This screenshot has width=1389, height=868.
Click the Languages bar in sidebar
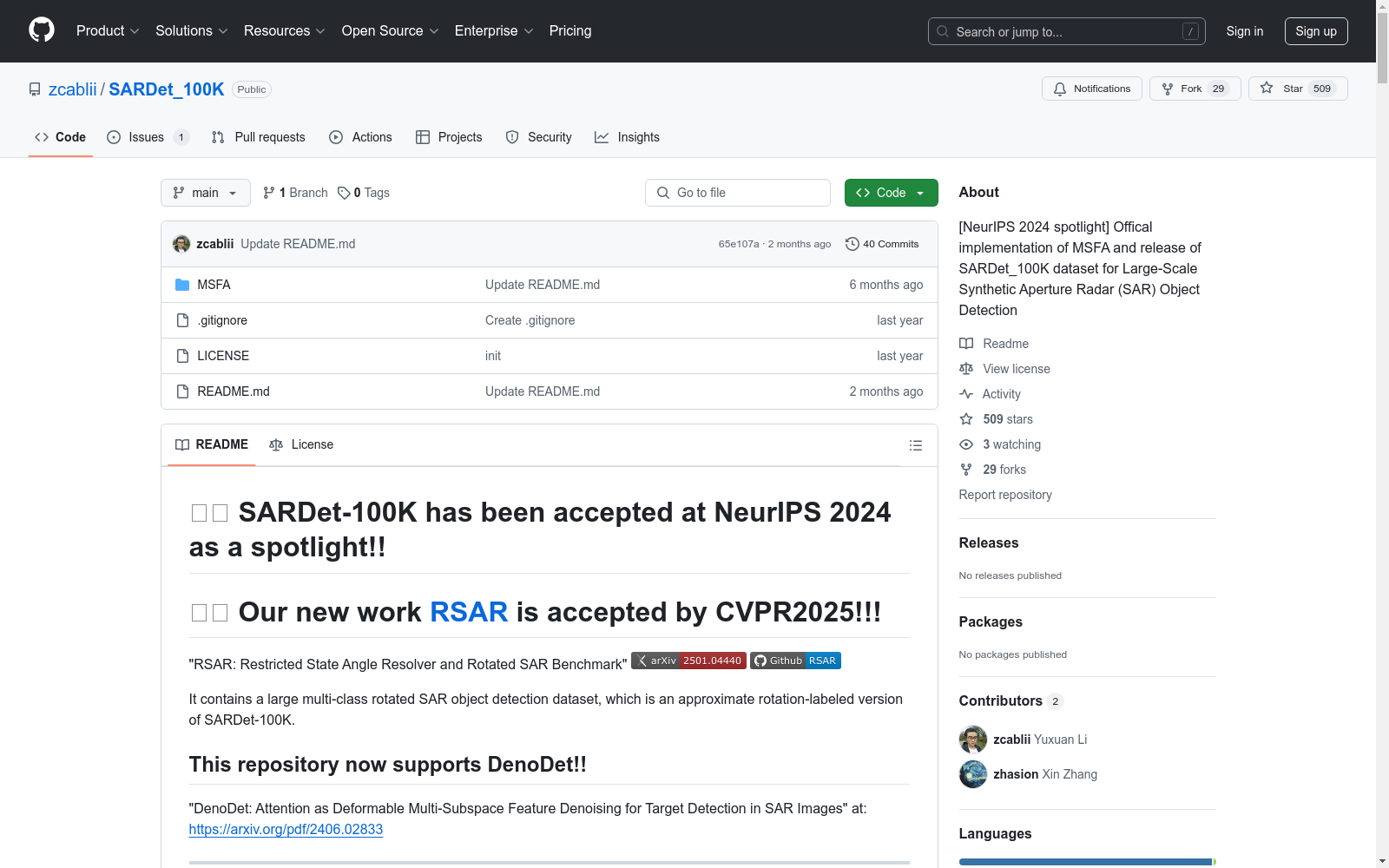click(x=1088, y=862)
